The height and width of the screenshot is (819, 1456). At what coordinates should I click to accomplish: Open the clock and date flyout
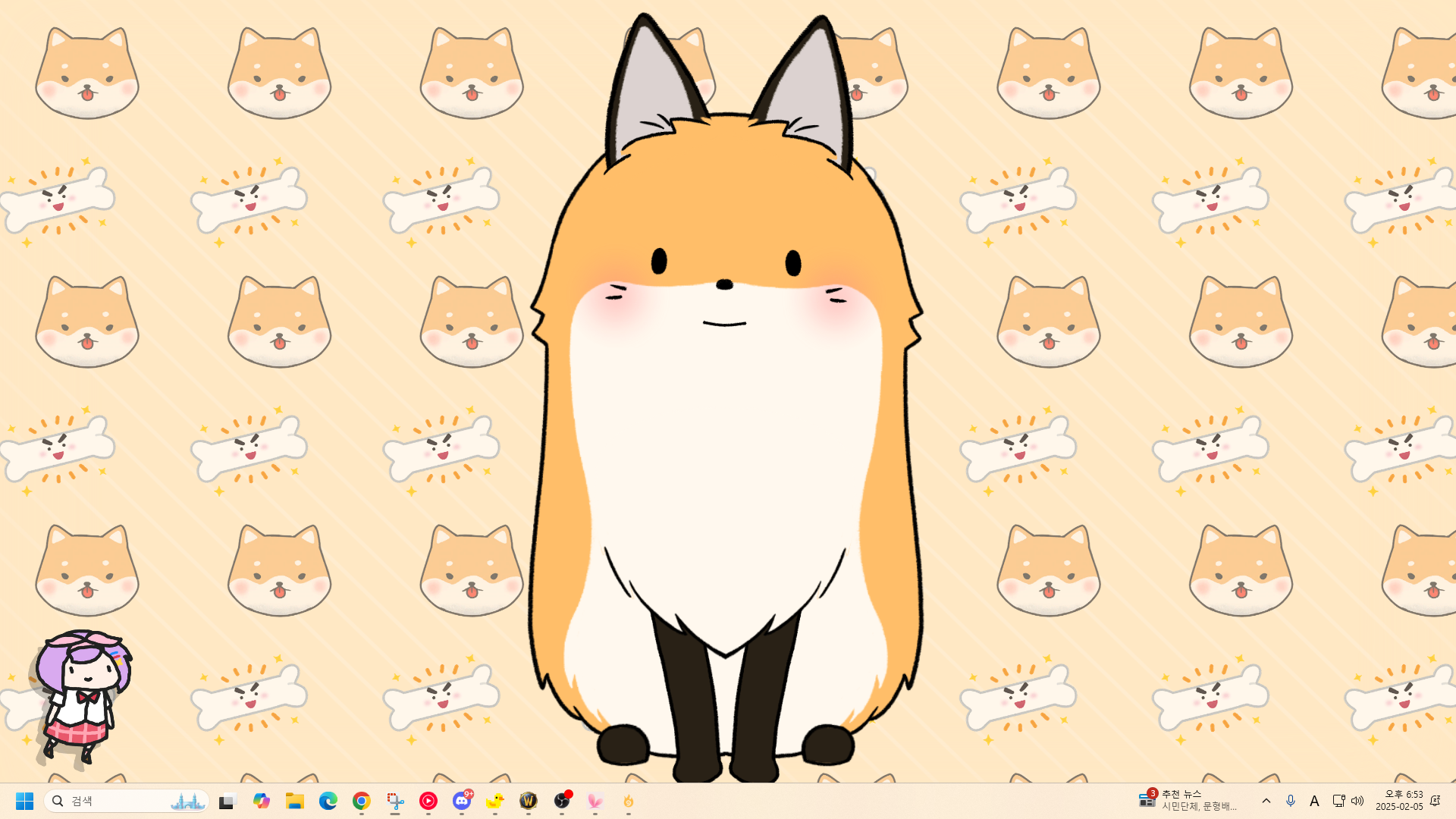(1399, 801)
